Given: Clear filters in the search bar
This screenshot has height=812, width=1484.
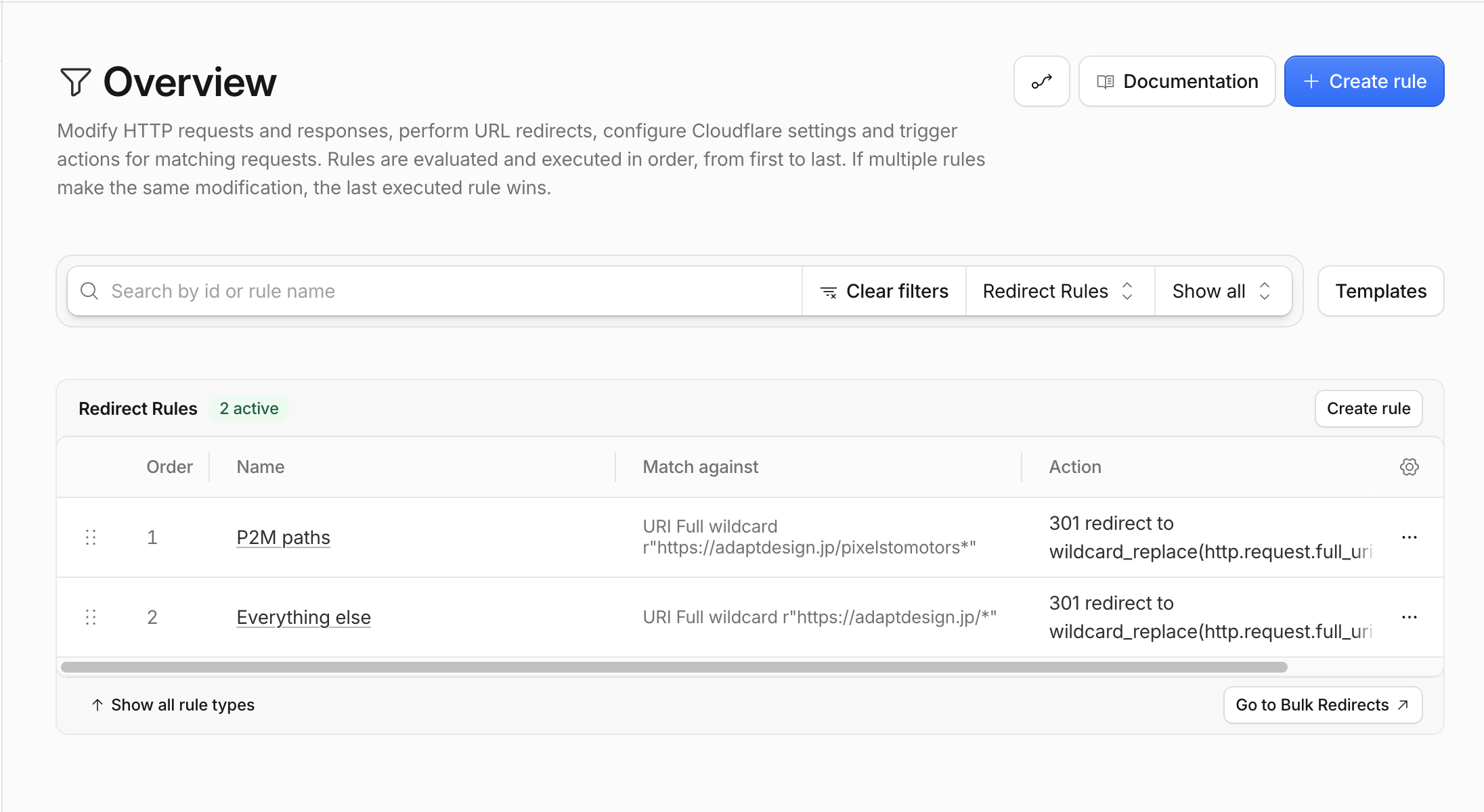Looking at the screenshot, I should coord(884,291).
